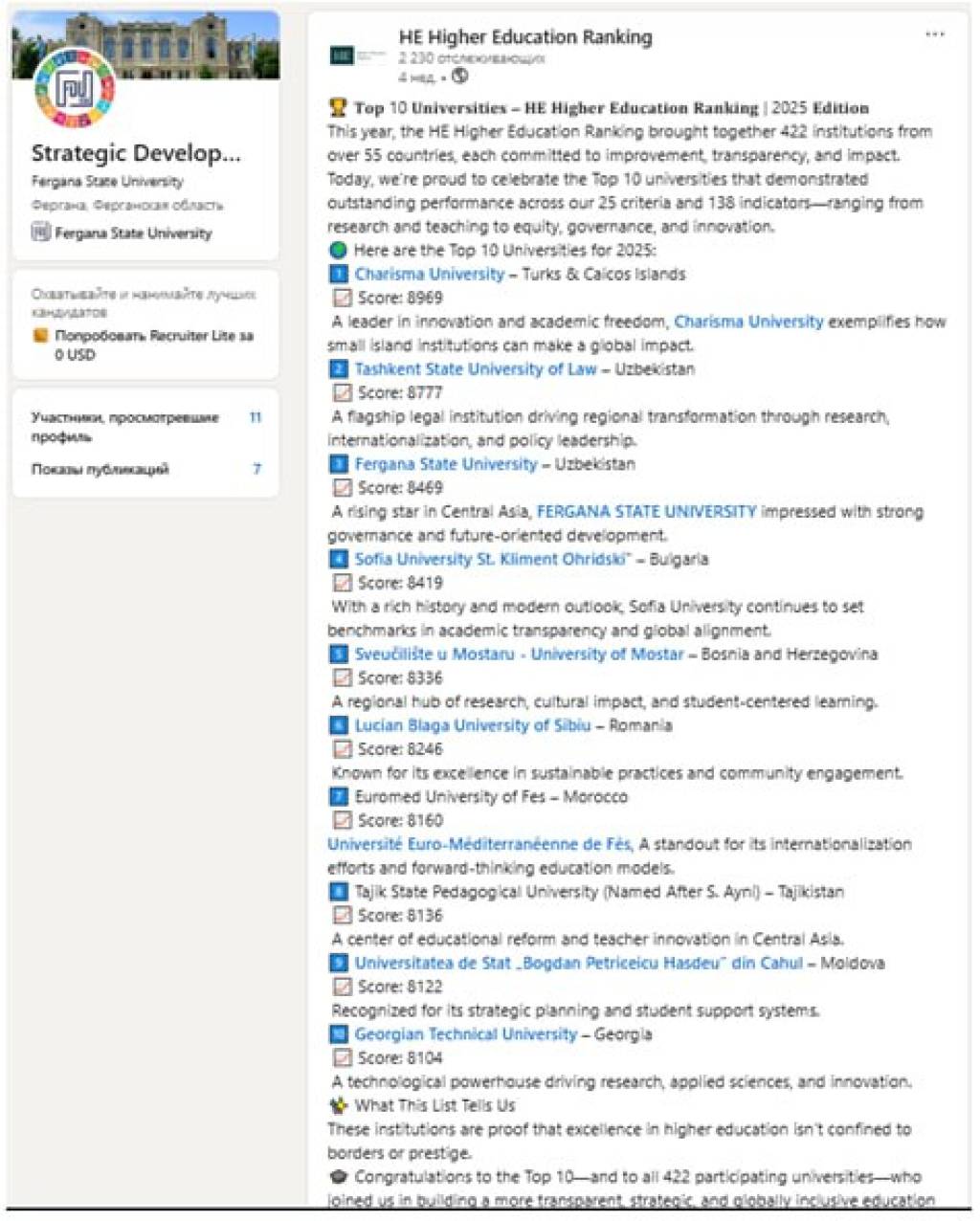Open the post options three-dot menu
The width and height of the screenshot is (980, 1221).
934,35
